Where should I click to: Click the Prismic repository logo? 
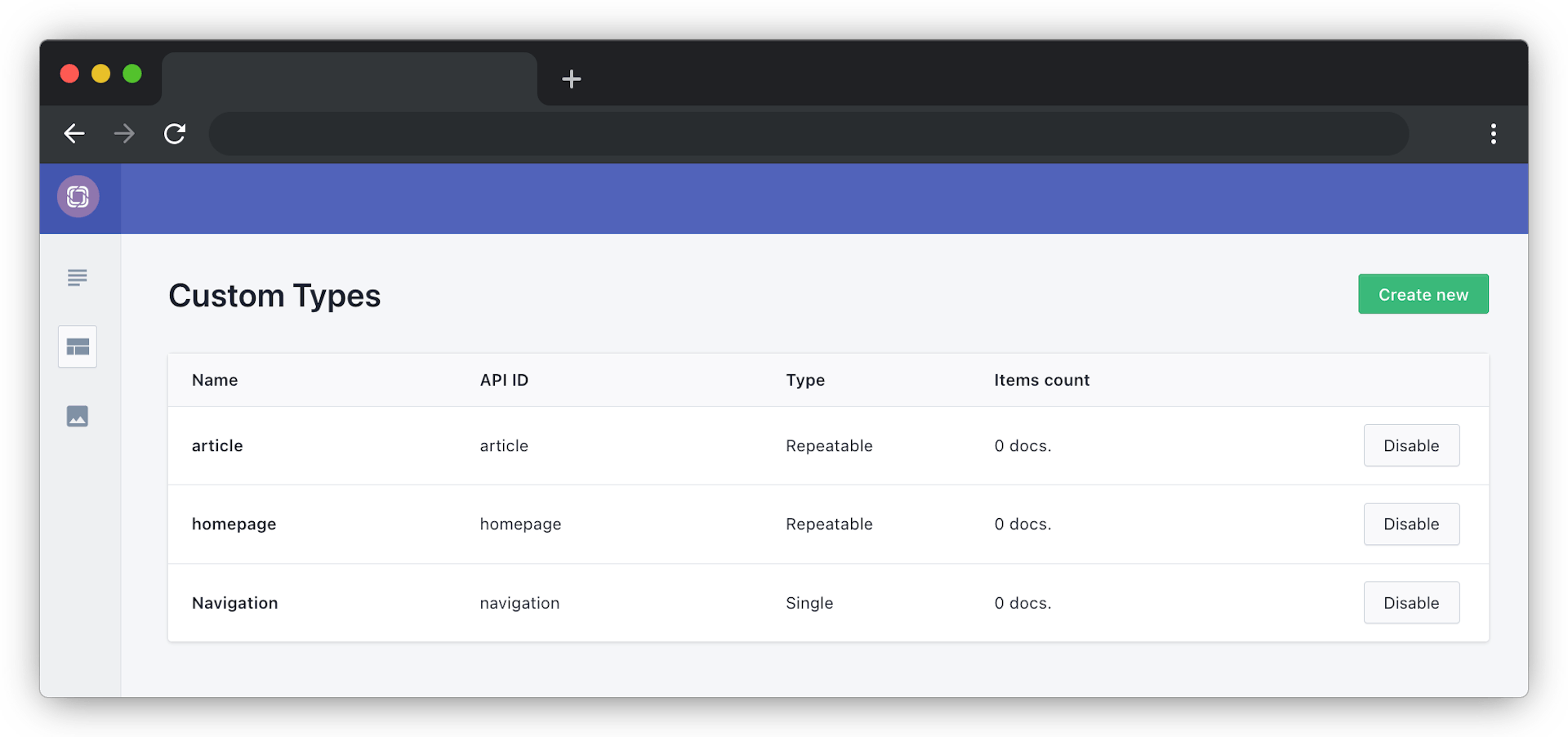click(x=78, y=196)
